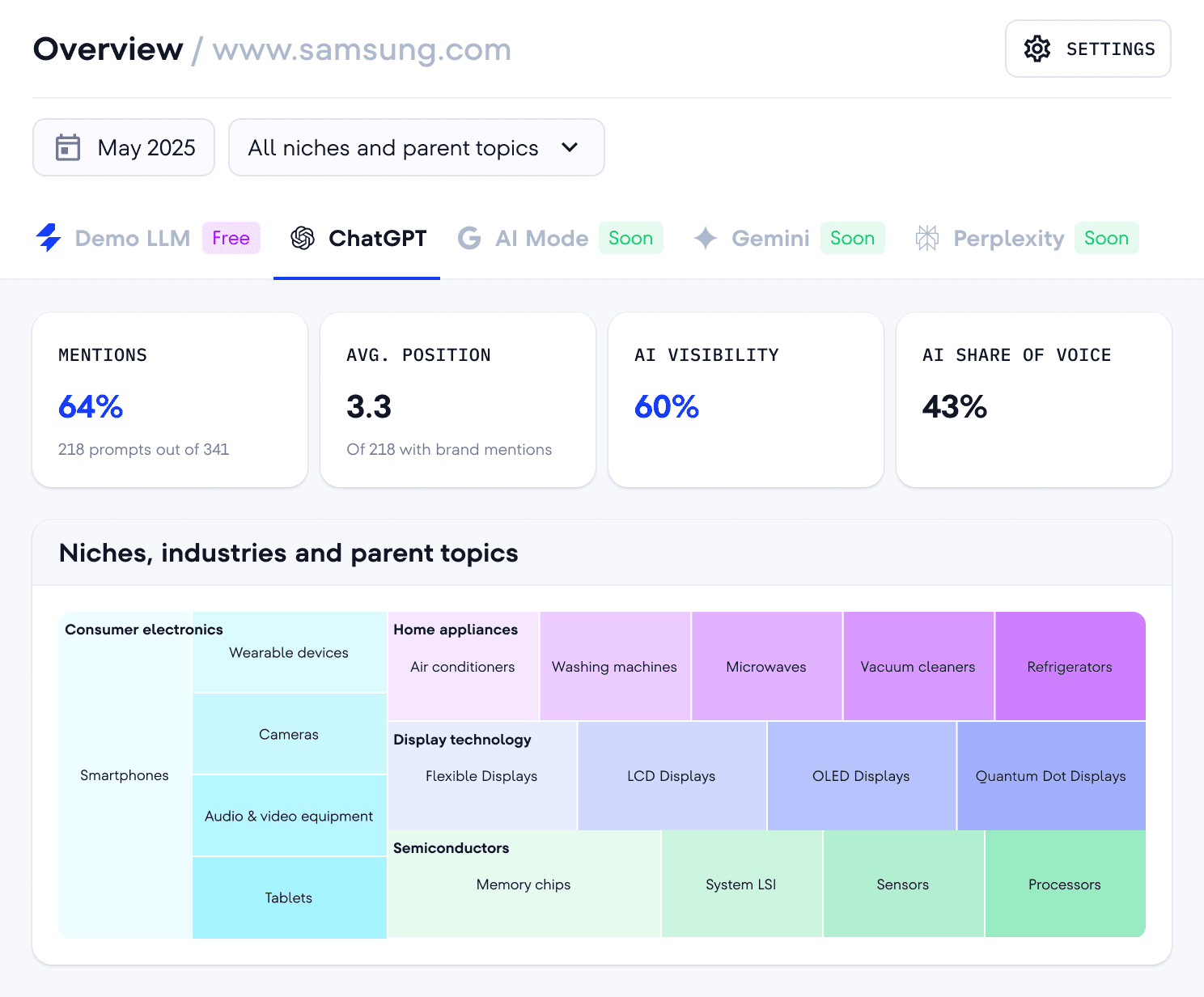Click the Consumer electronics group label

144,630
